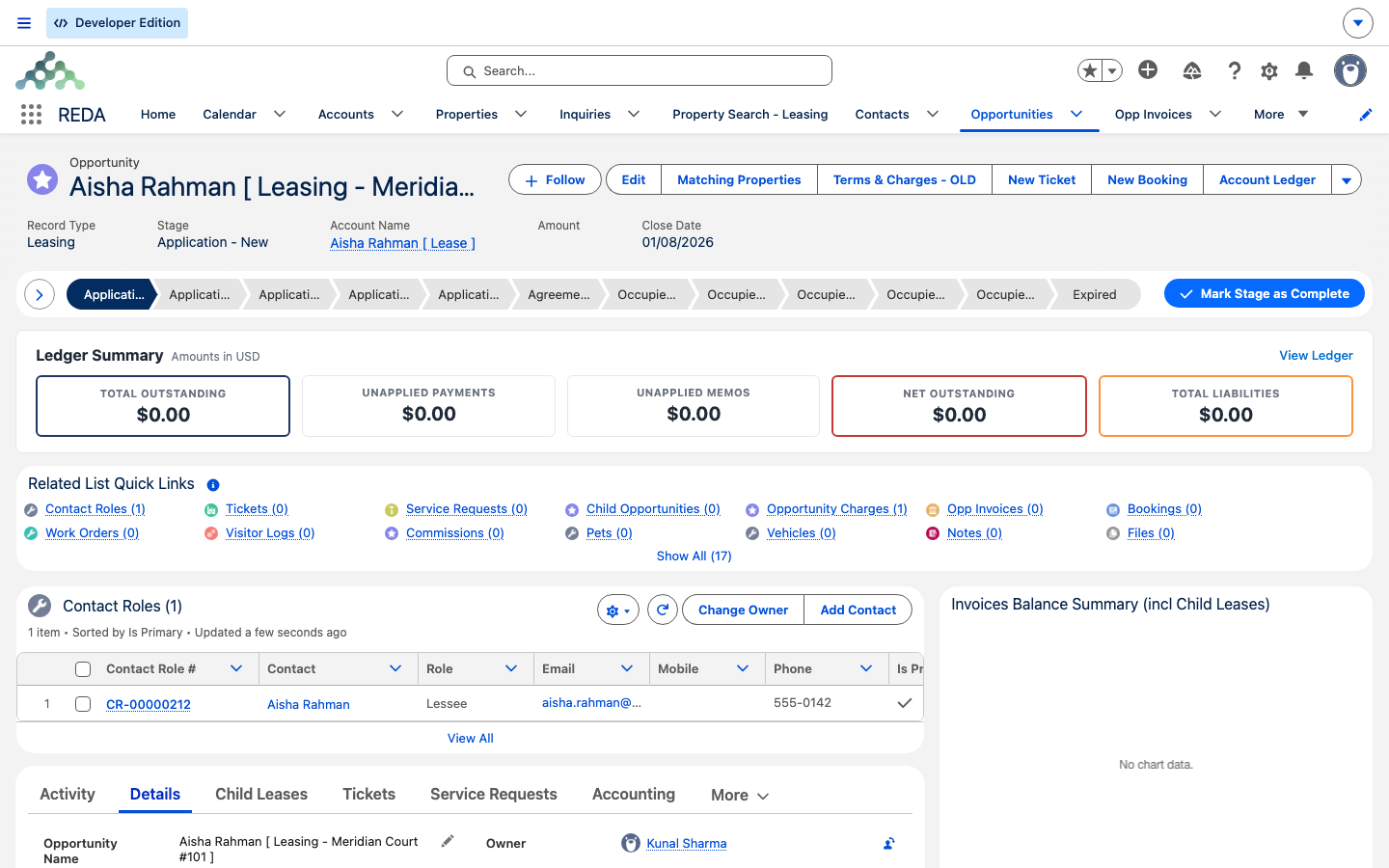This screenshot has height=868, width=1389.
Task: Switch to the Child Leases tab
Action: pyautogui.click(x=261, y=795)
